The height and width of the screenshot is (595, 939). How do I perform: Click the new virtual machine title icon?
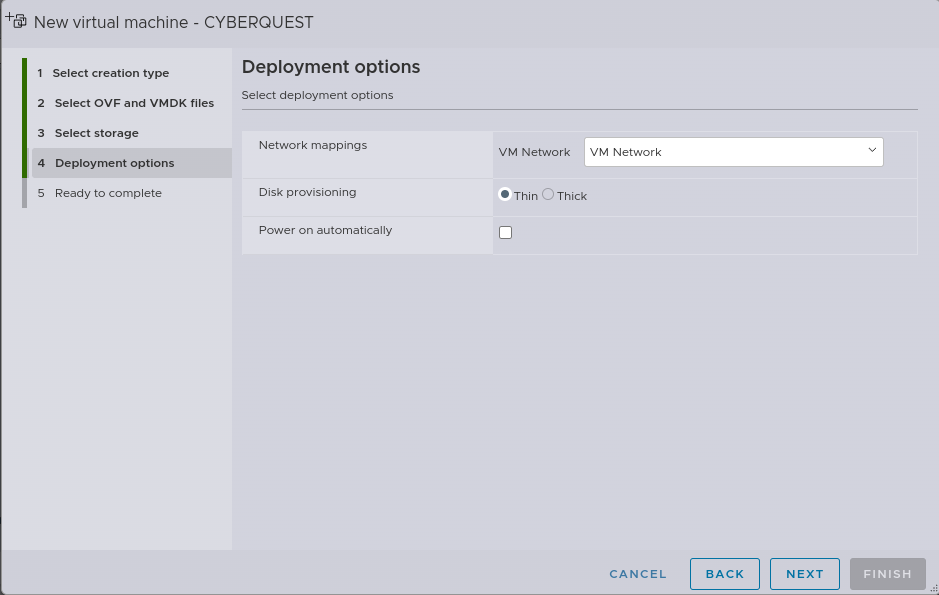tap(16, 20)
